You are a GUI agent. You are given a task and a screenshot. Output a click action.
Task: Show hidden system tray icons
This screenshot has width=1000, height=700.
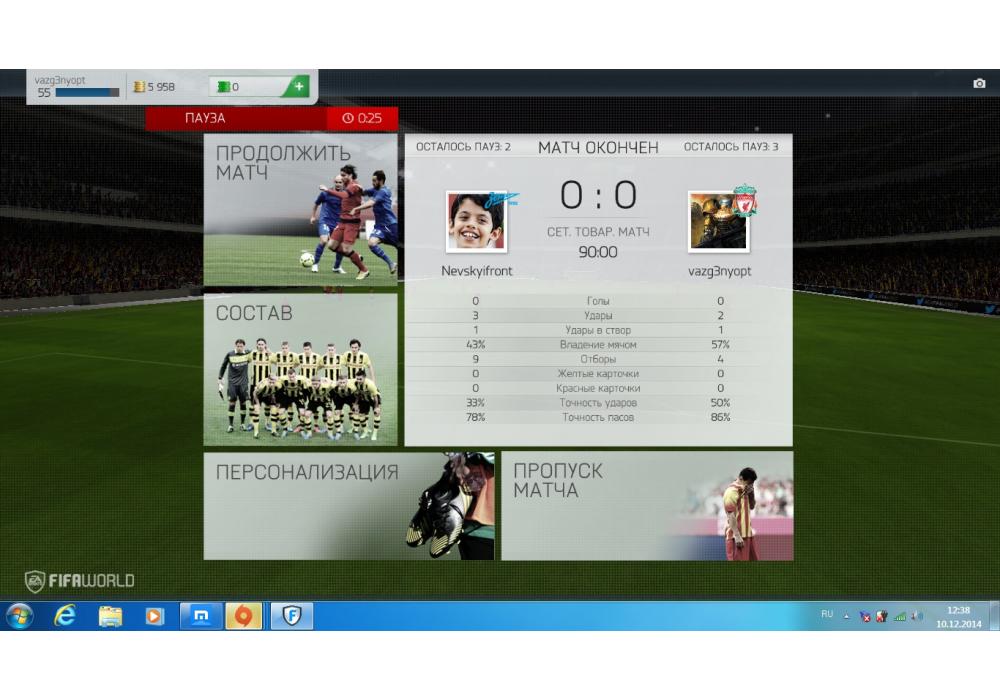pos(847,616)
